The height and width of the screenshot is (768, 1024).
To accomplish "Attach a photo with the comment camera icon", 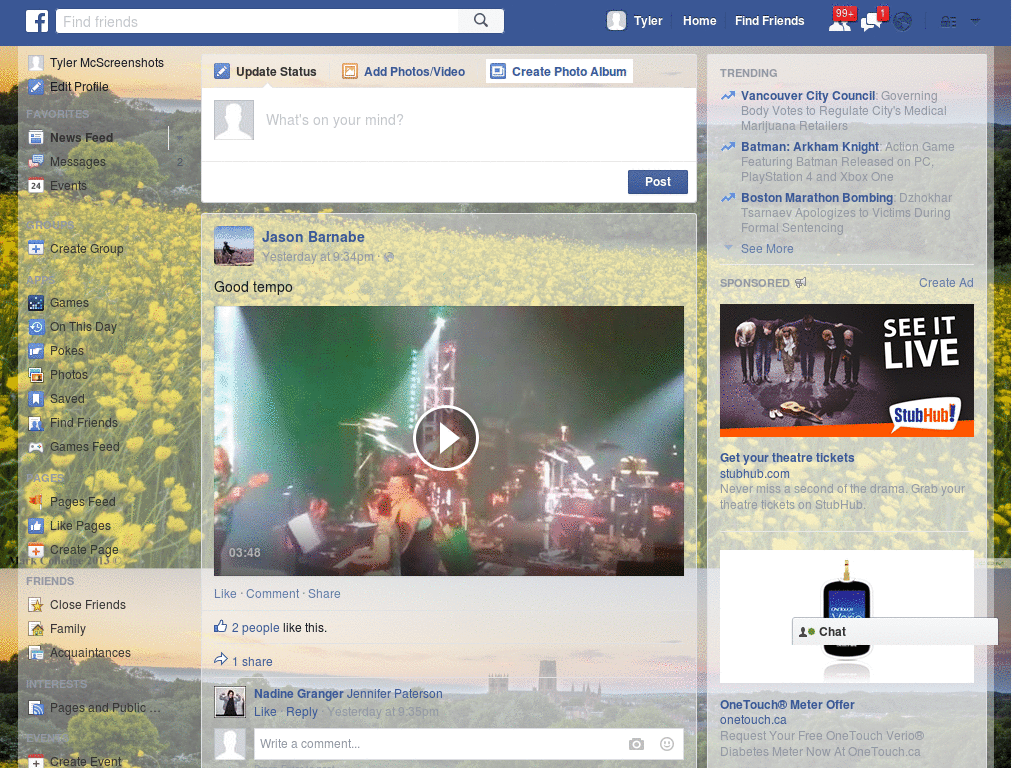I will [x=637, y=744].
